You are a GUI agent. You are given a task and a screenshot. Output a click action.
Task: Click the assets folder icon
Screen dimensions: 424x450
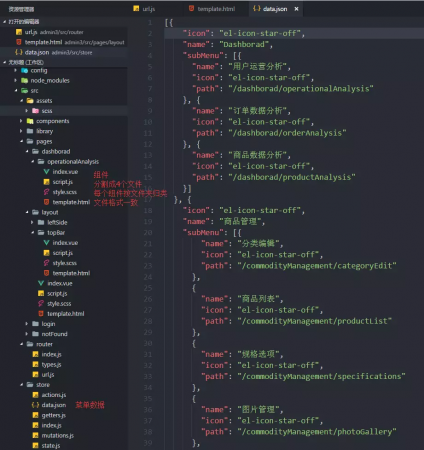click(30, 101)
